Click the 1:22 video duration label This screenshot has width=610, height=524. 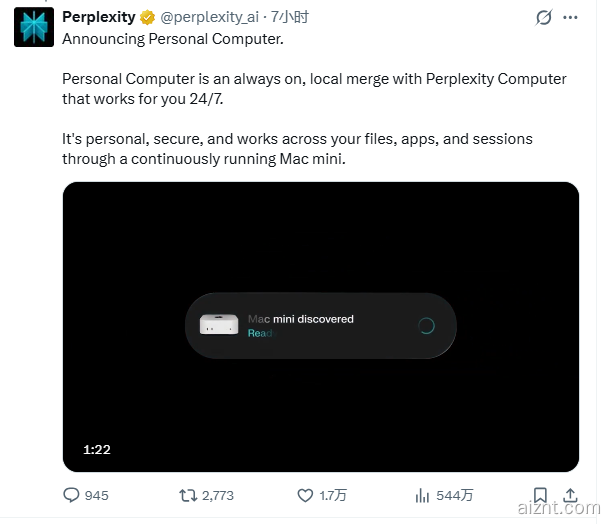click(96, 450)
